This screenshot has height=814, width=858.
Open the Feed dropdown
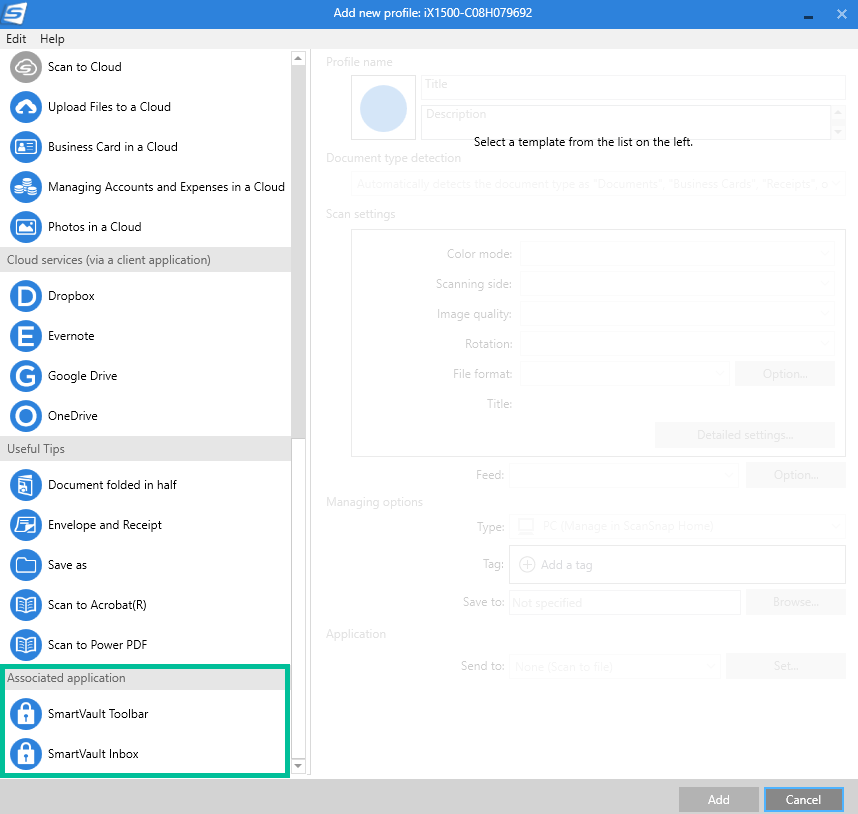click(x=624, y=475)
